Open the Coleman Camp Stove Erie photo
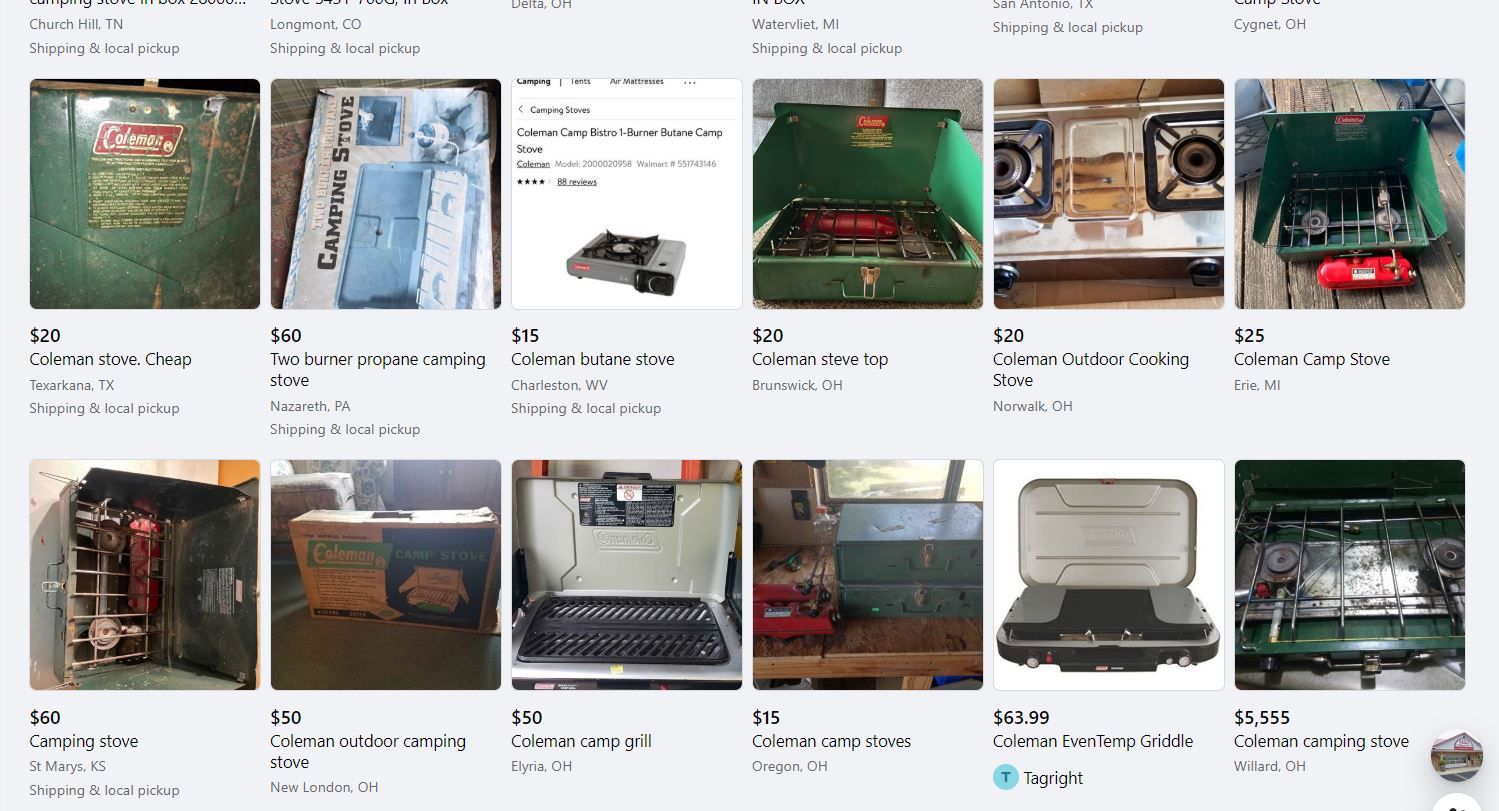The width and height of the screenshot is (1499, 811). [1350, 194]
